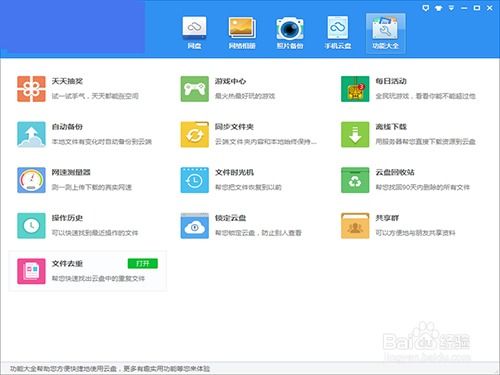The height and width of the screenshot is (375, 500).
Task: Open the 天天抽奖 lucky draw icon
Action: click(31, 89)
